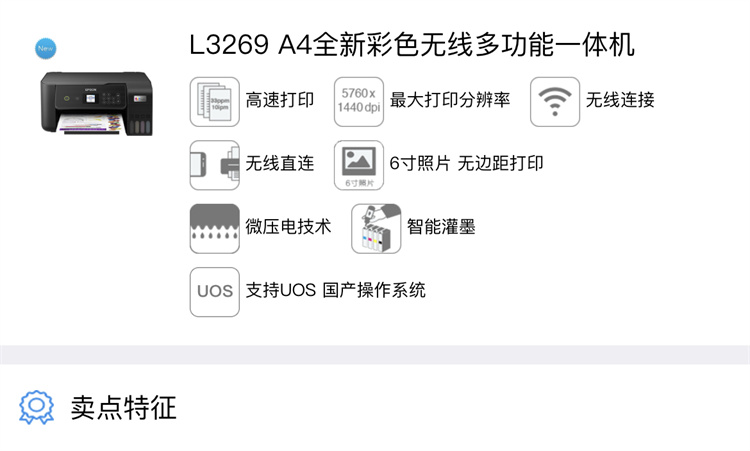The height and width of the screenshot is (451, 750).
Task: Click the 智能灌墨 text
Action: pos(441,227)
